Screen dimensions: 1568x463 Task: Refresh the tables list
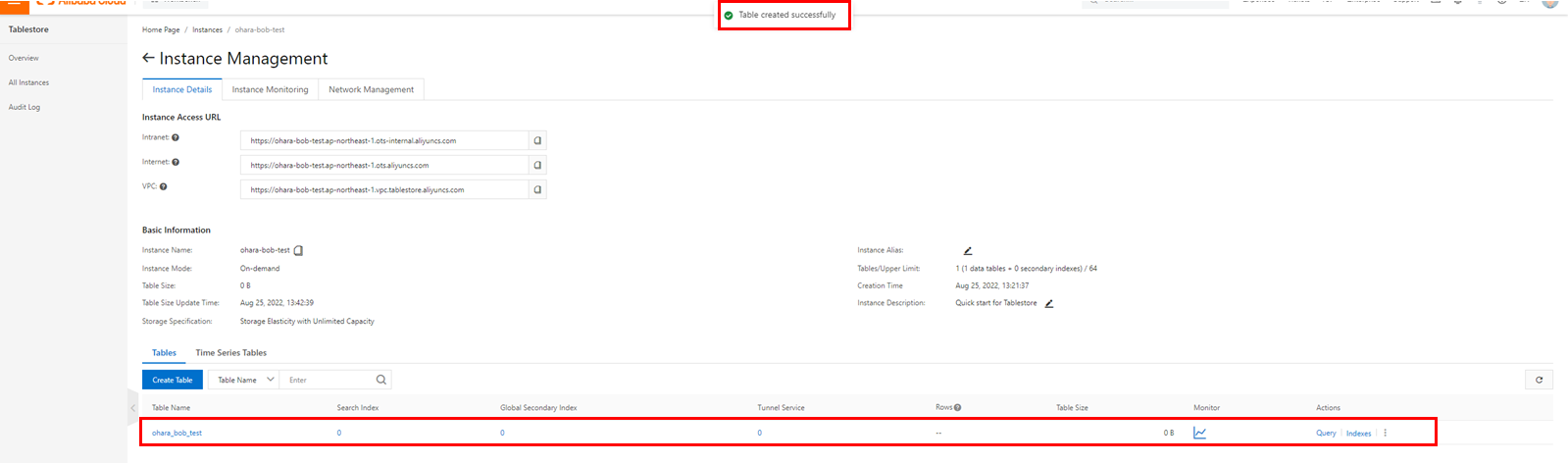pos(1539,380)
